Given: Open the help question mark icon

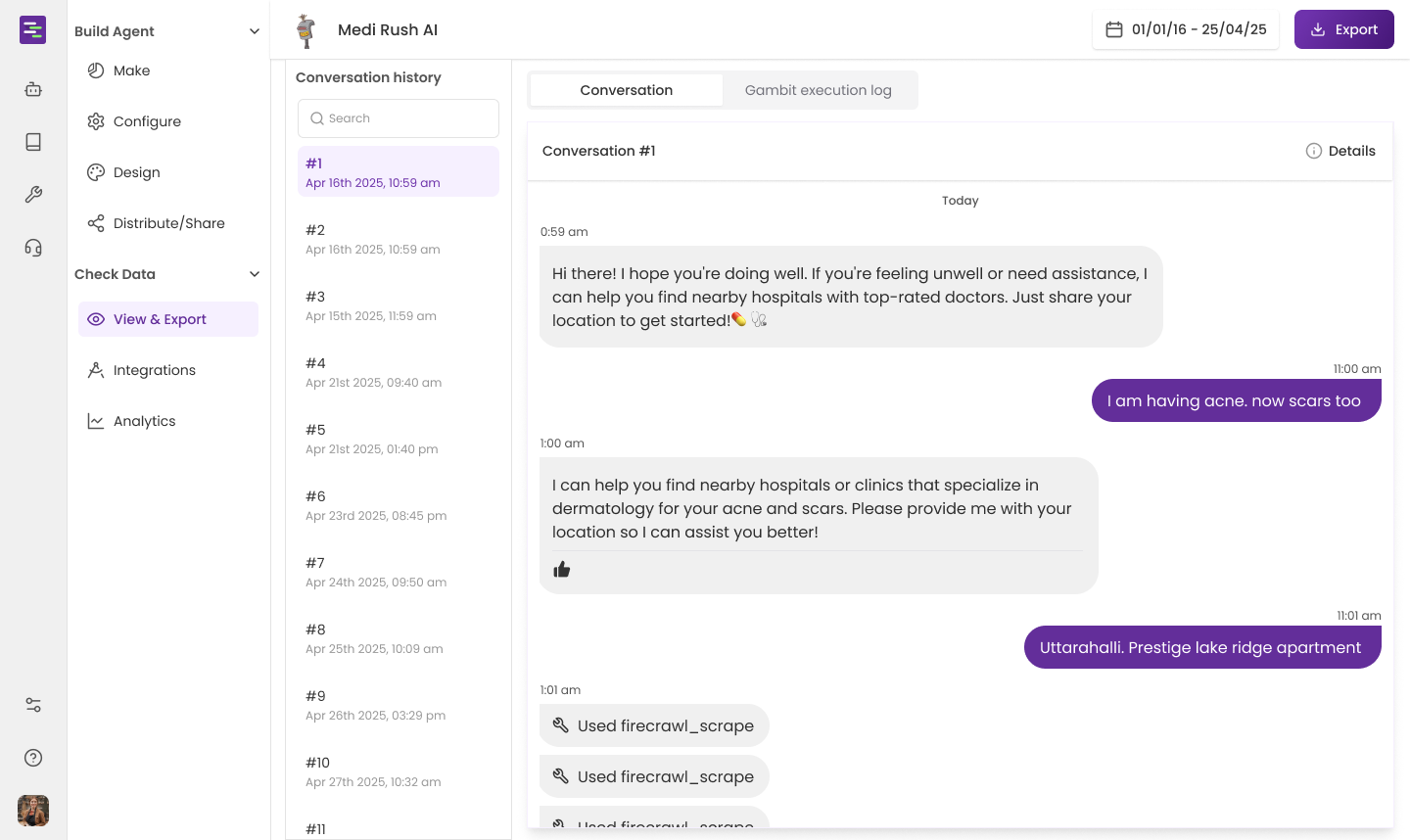Looking at the screenshot, I should tap(33, 758).
